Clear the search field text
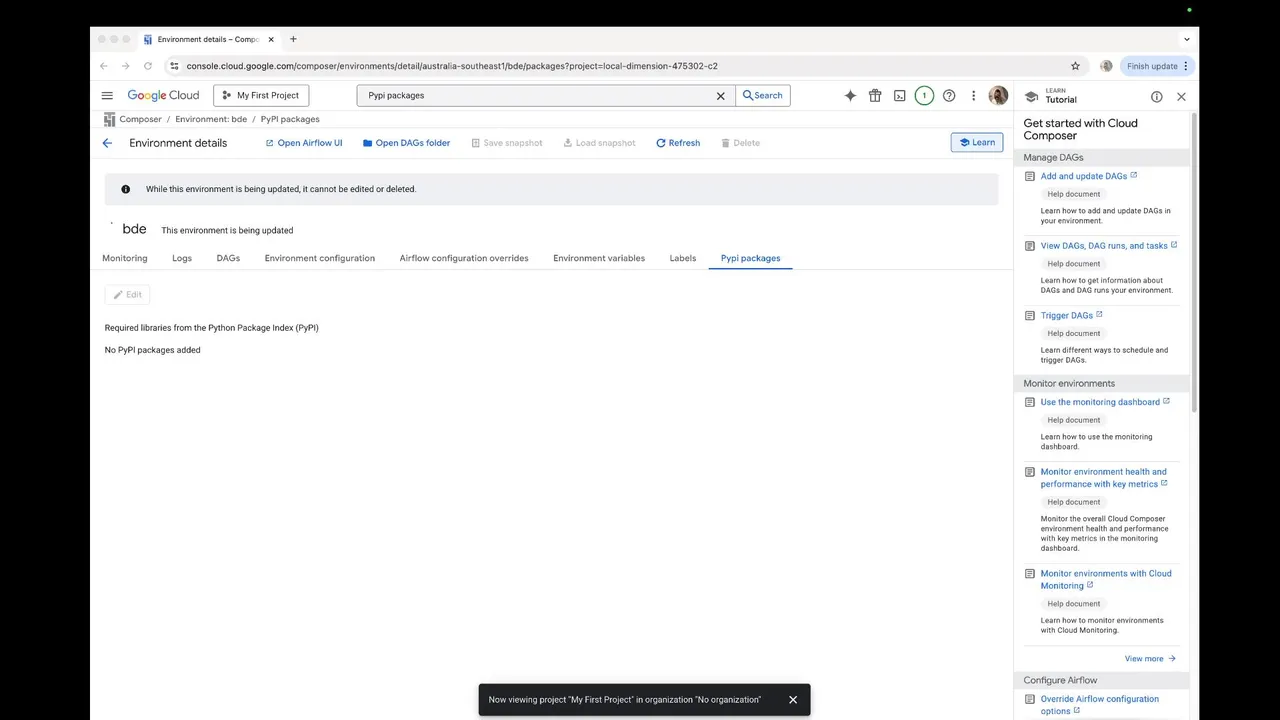 pyautogui.click(x=720, y=96)
